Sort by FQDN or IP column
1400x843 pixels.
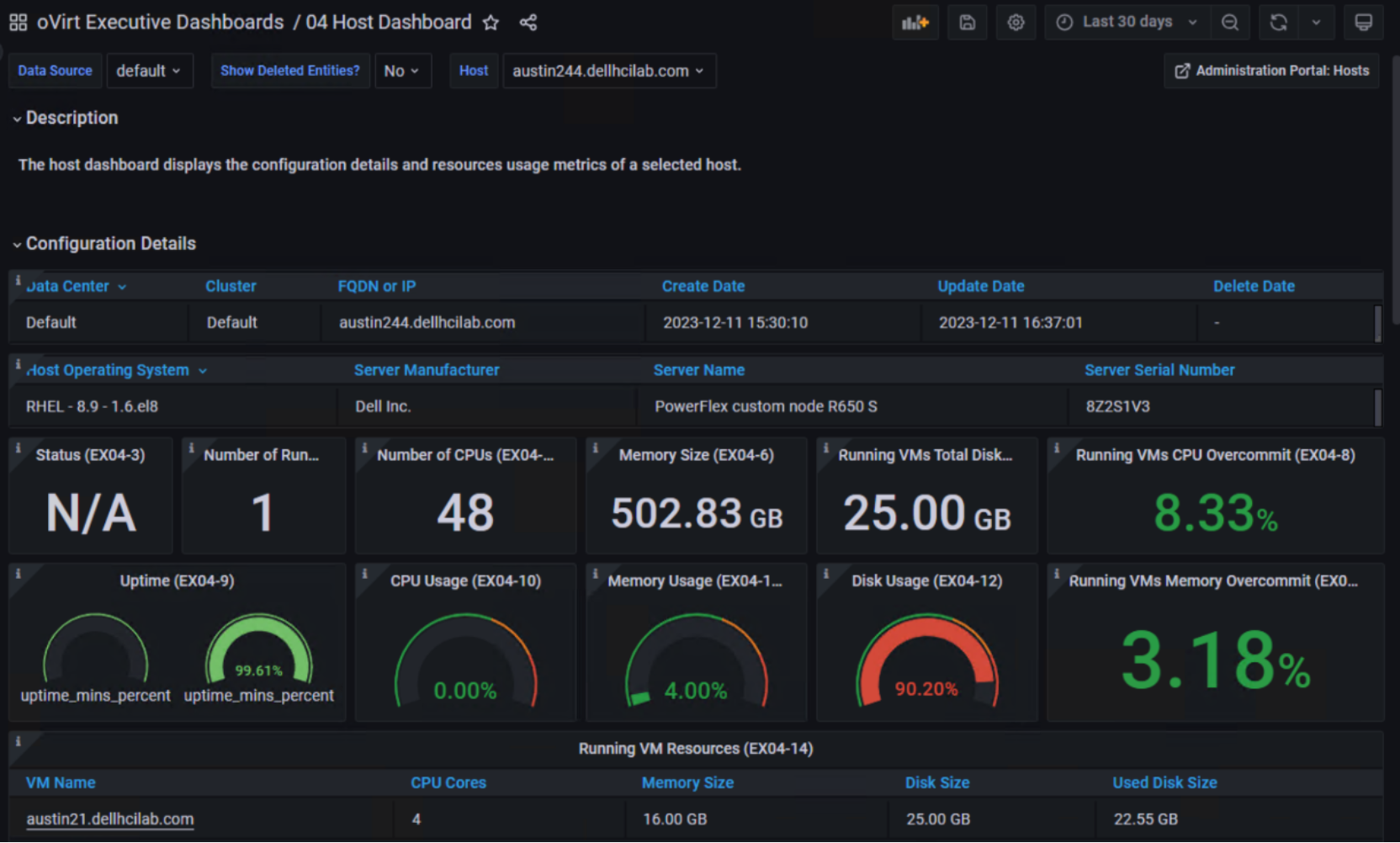coord(377,286)
